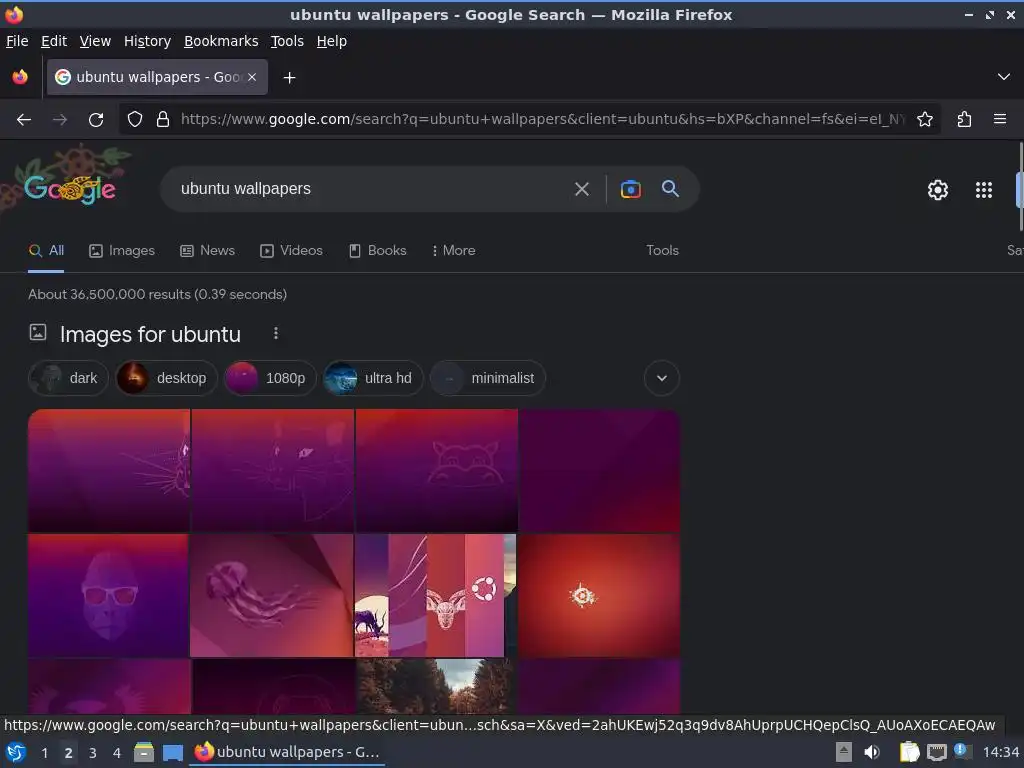Click the page vertical scrollbar
The image size is (1024, 768).
point(1020,186)
